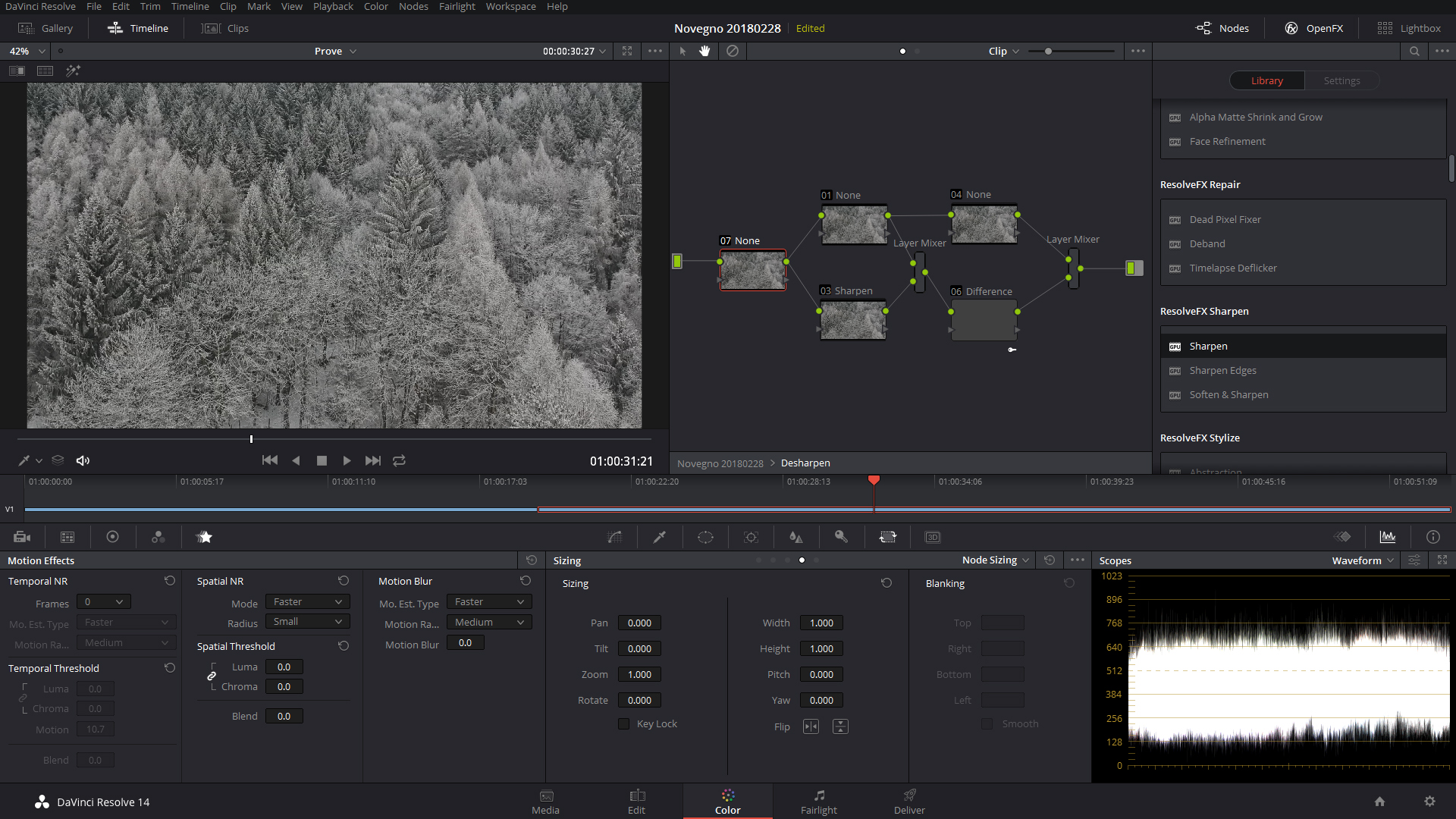The image size is (1456, 819).
Task: Click the red timeline playhead marker
Action: pos(874,480)
